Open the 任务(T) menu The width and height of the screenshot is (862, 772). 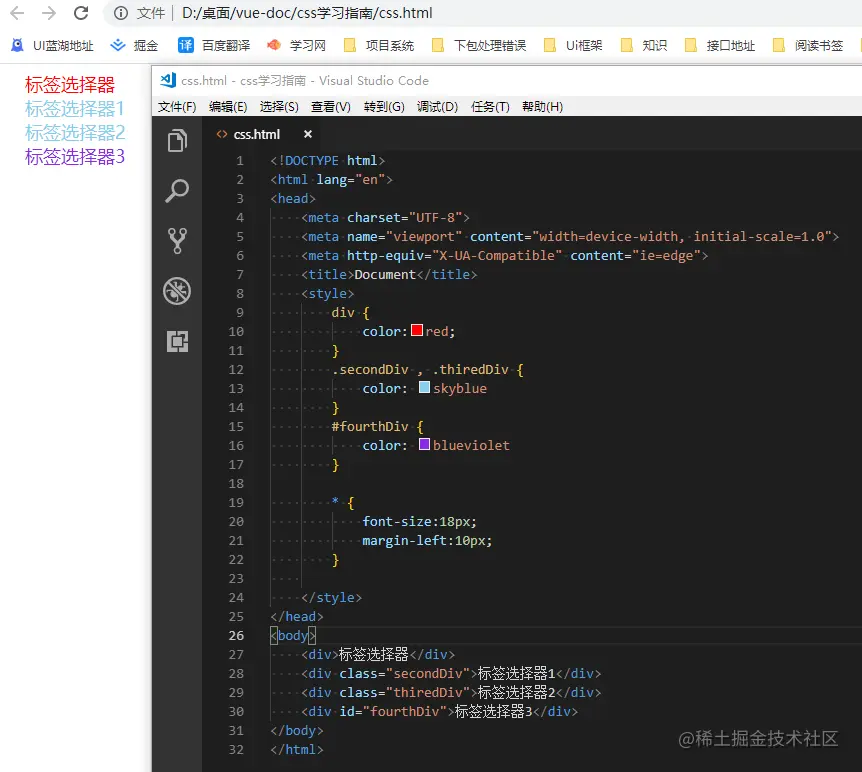(490, 107)
